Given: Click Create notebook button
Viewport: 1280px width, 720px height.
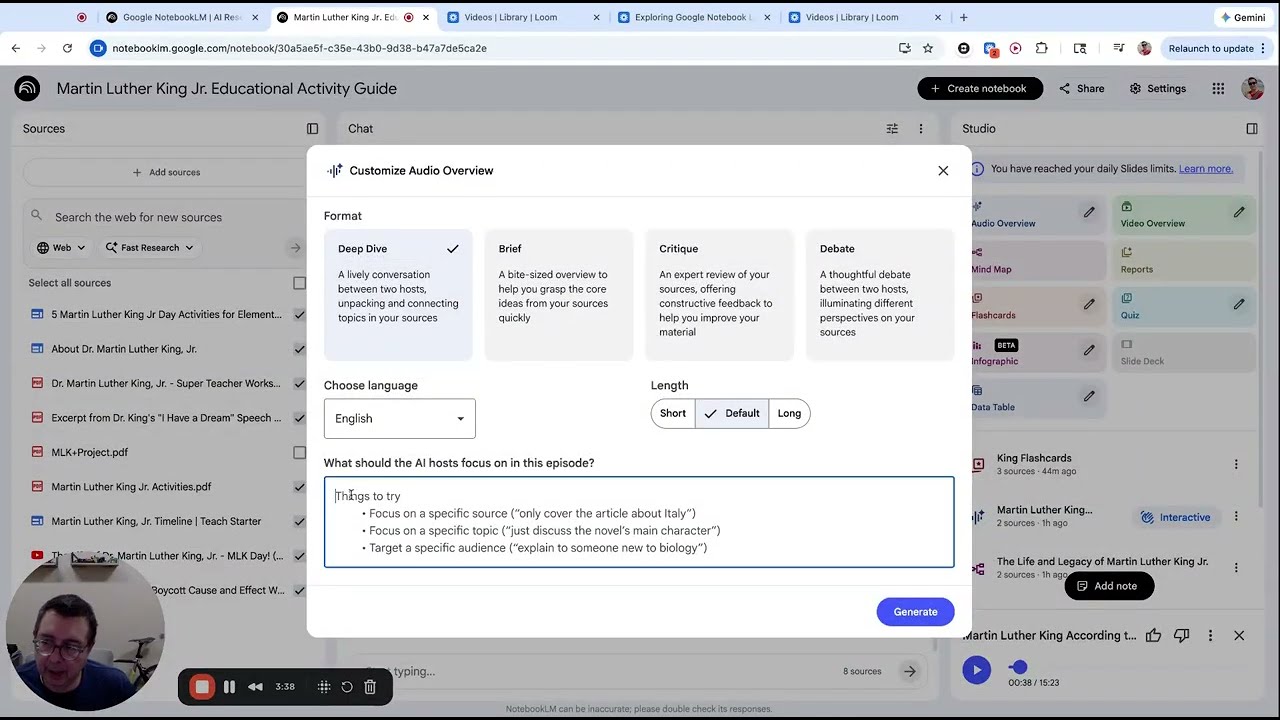Looking at the screenshot, I should point(980,88).
